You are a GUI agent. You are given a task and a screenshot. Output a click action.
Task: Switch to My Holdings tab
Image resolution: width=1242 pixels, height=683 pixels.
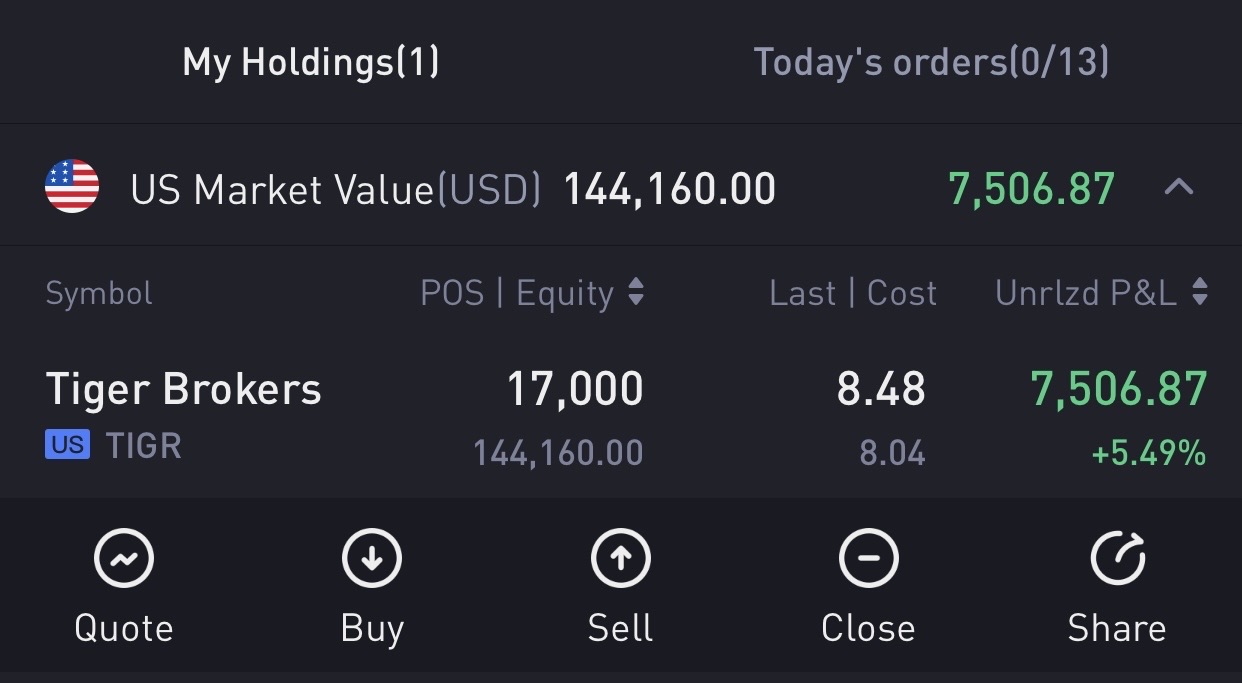coord(310,62)
